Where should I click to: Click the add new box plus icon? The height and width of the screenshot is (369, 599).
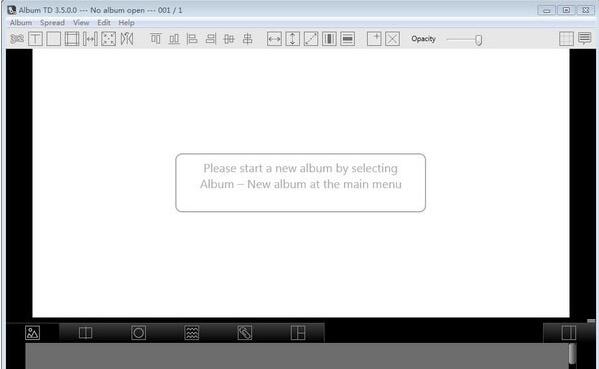[x=374, y=39]
